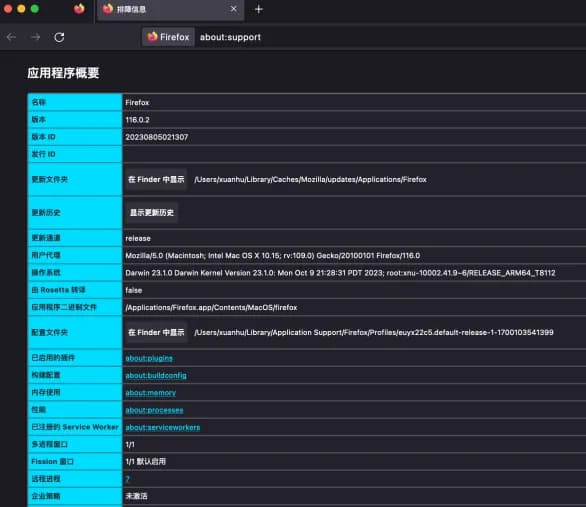
Task: Show profile folder in Finder
Action: click(156, 333)
